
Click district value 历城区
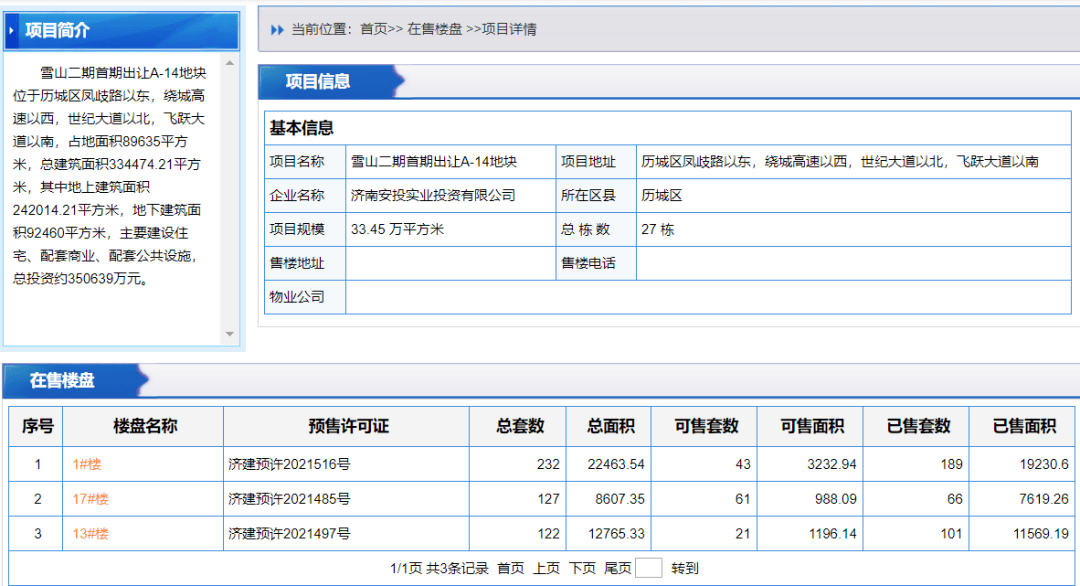pyautogui.click(x=662, y=196)
